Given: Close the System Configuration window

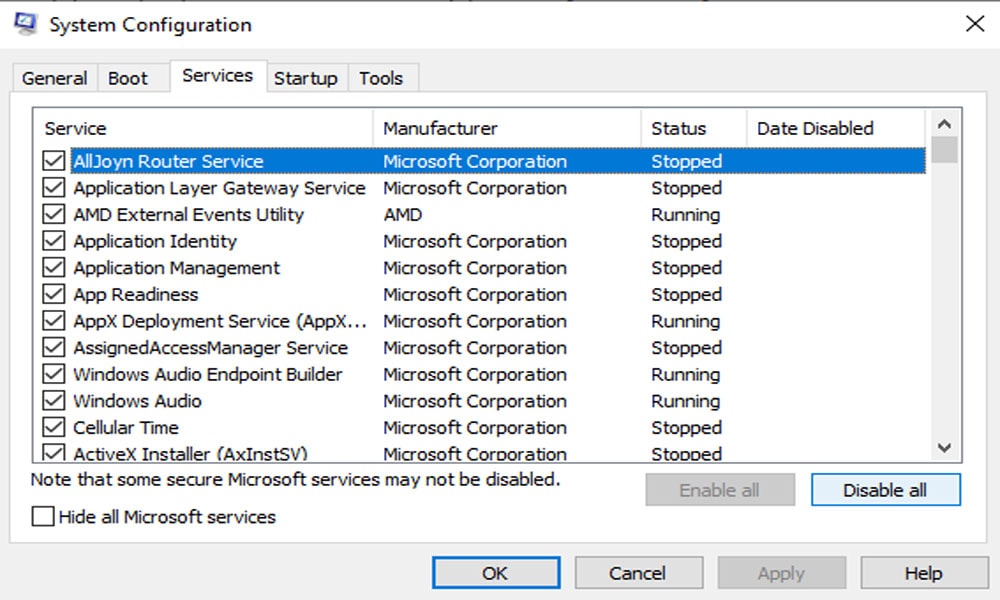Looking at the screenshot, I should 974,24.
